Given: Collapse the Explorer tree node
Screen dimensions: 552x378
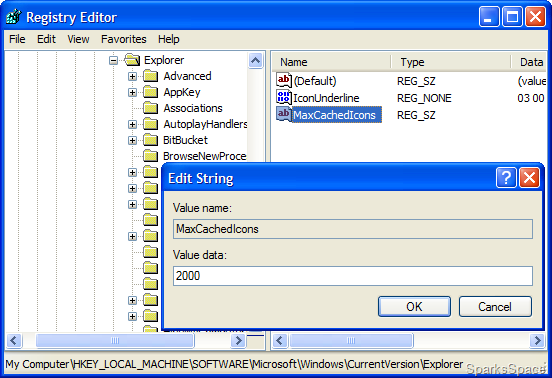Looking at the screenshot, I should (x=113, y=61).
